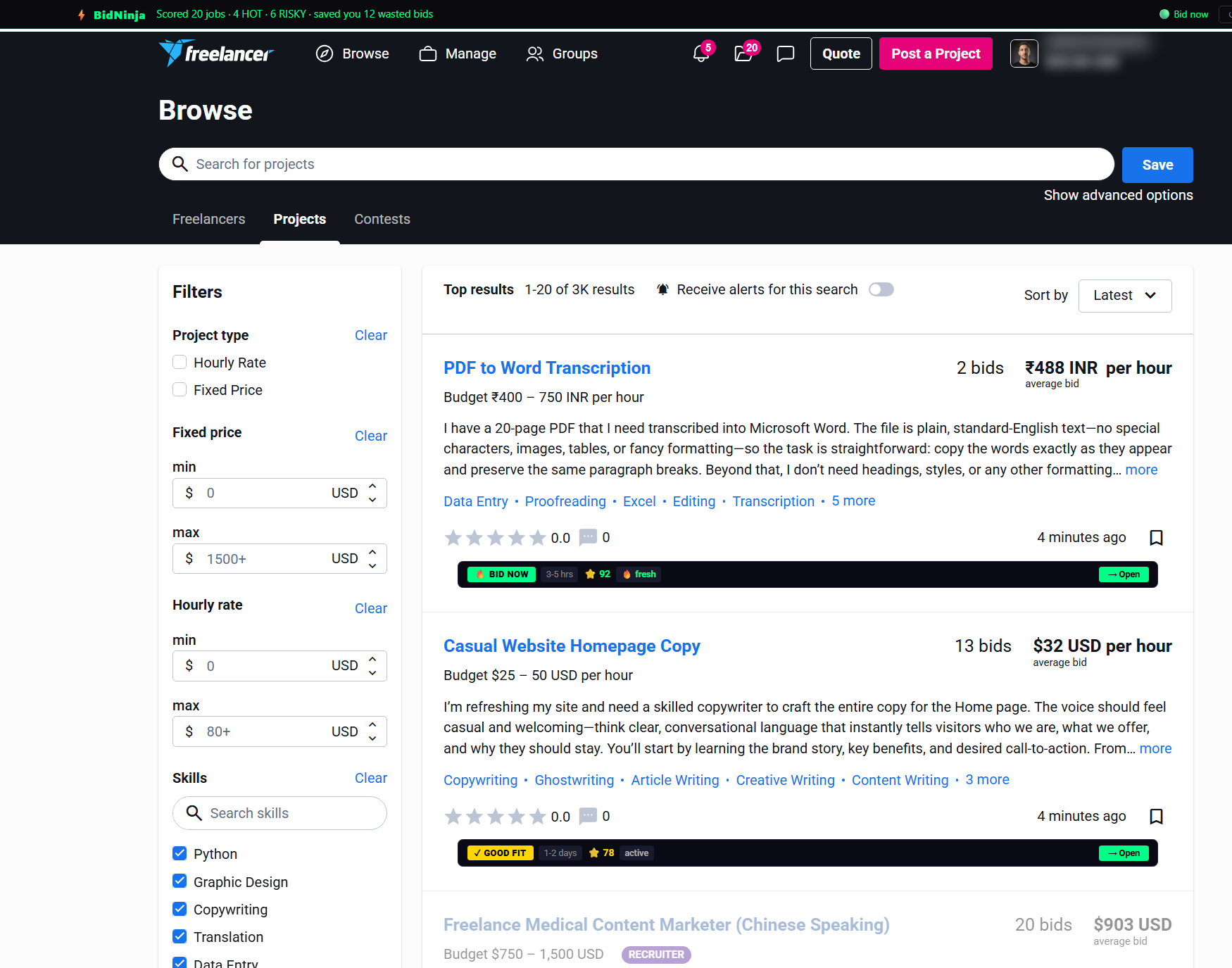
Task: Click the BidNinja lightning logo
Action: (x=111, y=14)
